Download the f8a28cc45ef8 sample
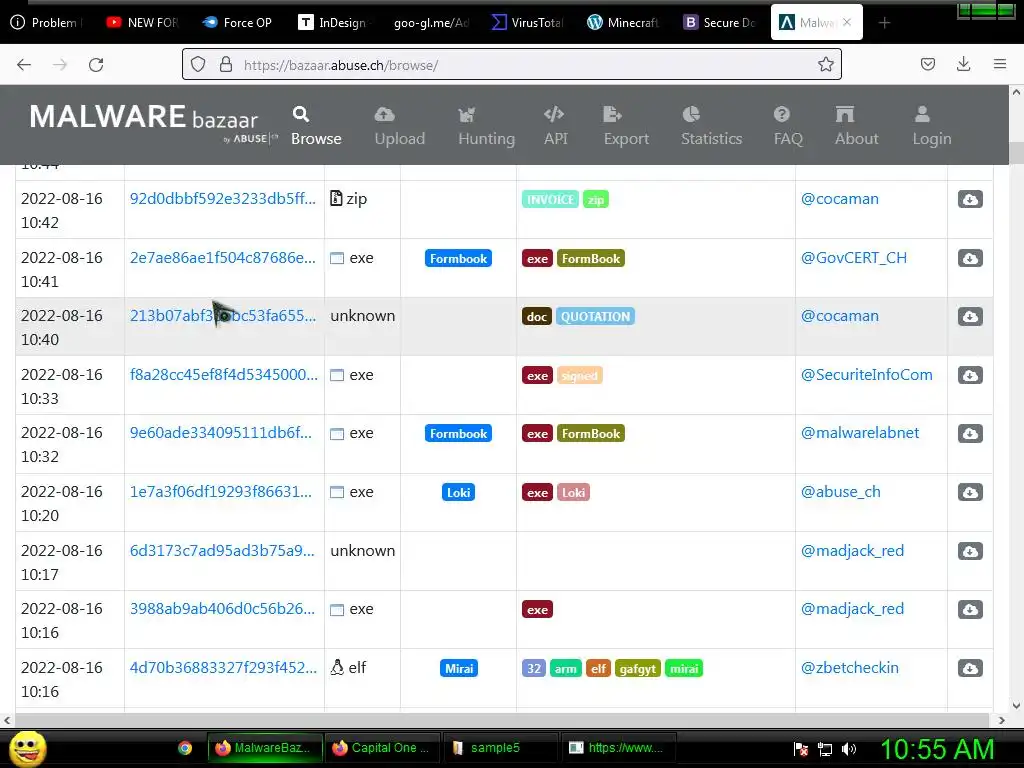This screenshot has width=1024, height=768. [x=970, y=375]
